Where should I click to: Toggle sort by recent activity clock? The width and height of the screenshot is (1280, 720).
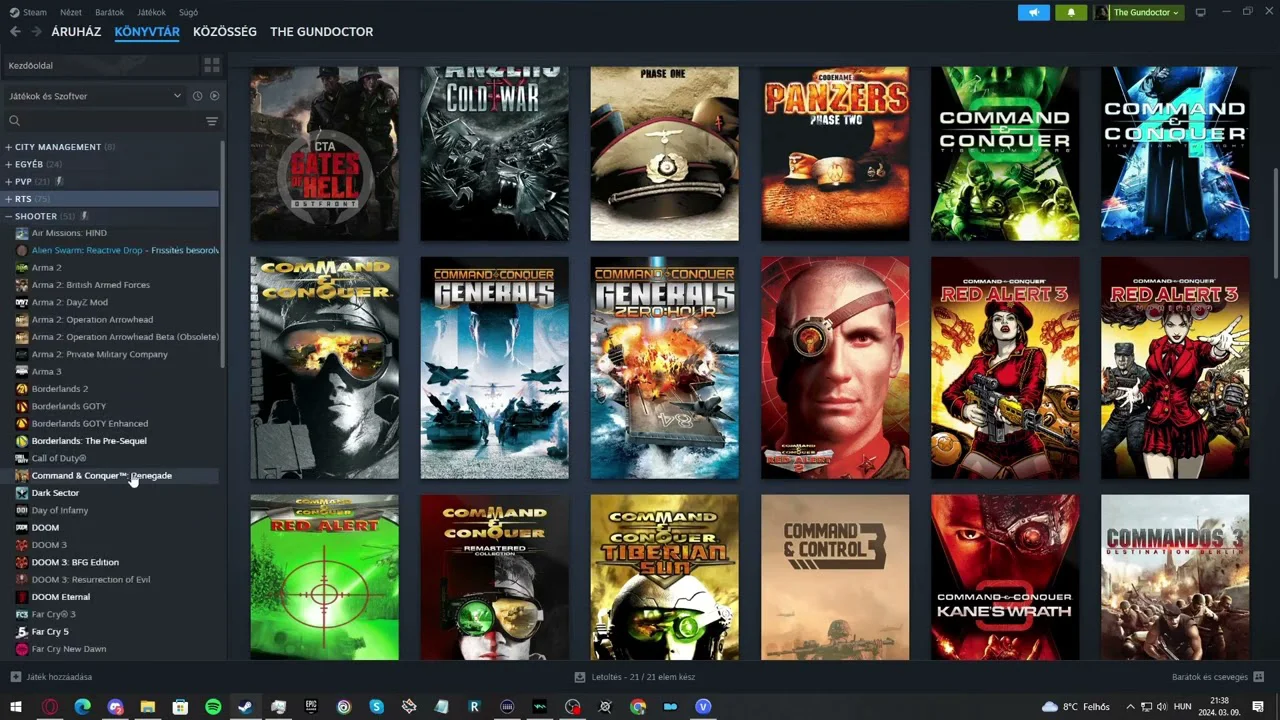click(197, 96)
